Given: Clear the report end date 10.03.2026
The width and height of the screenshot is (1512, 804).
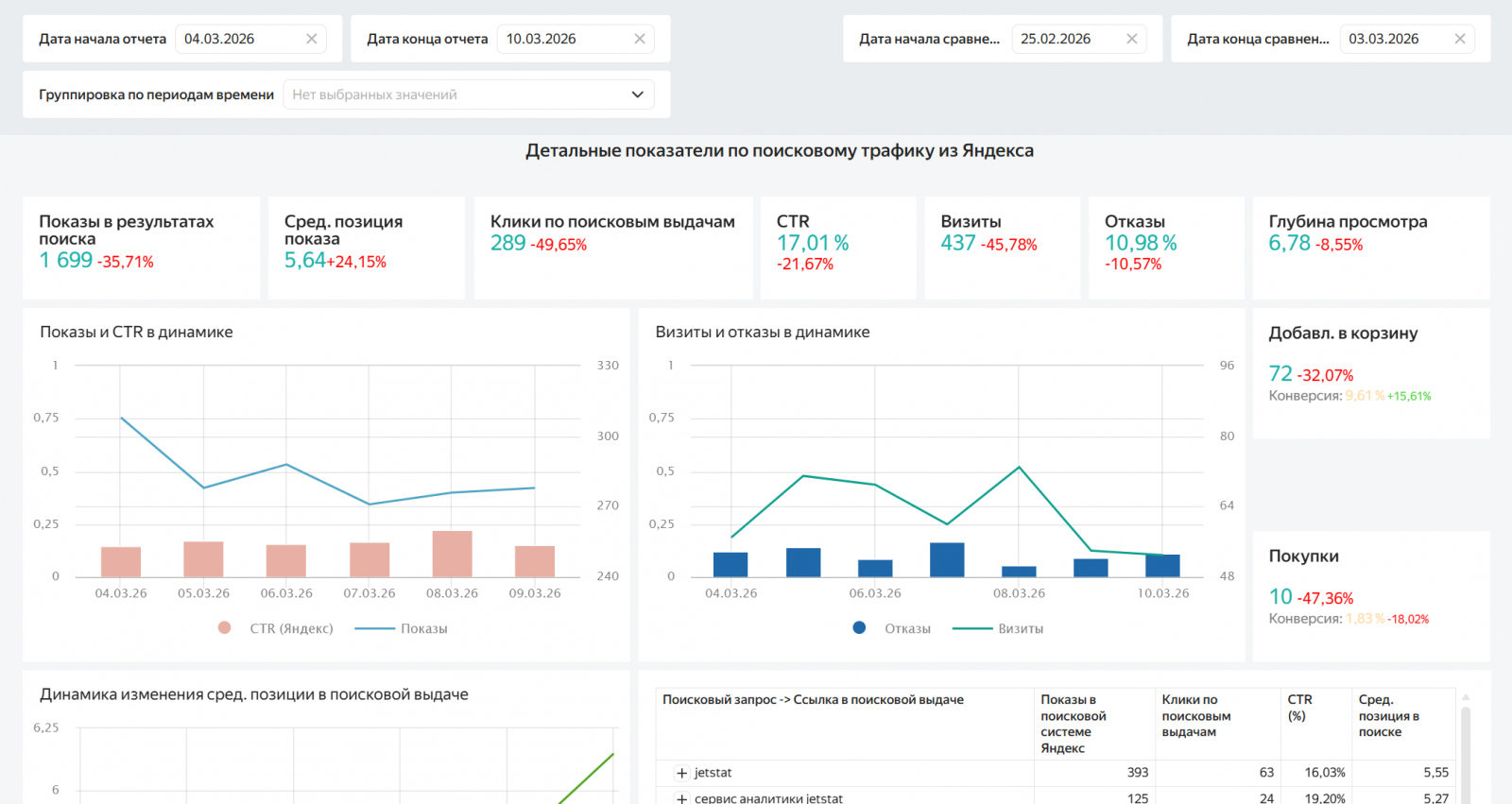Looking at the screenshot, I should pos(639,39).
